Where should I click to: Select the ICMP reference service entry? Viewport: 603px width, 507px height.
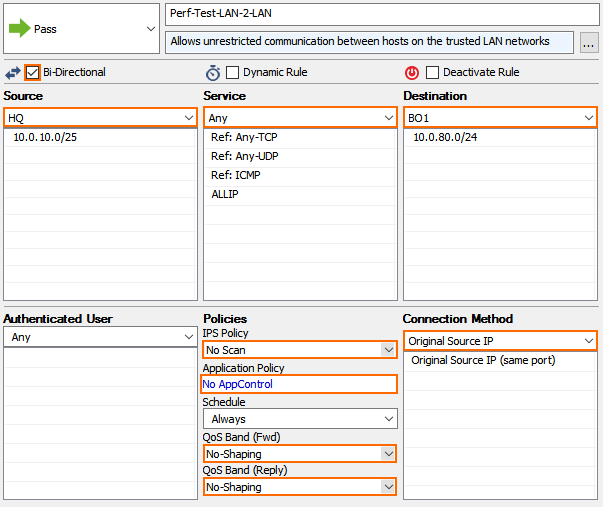click(x=235, y=175)
